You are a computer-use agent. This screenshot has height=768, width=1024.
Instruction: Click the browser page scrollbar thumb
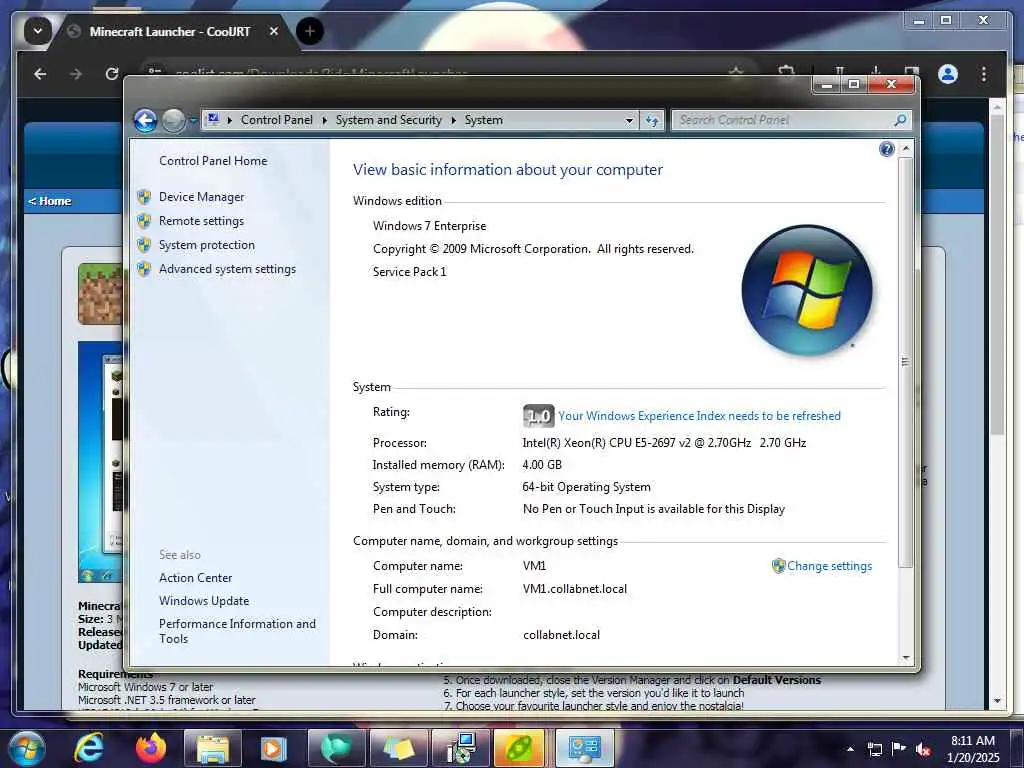pos(997,274)
